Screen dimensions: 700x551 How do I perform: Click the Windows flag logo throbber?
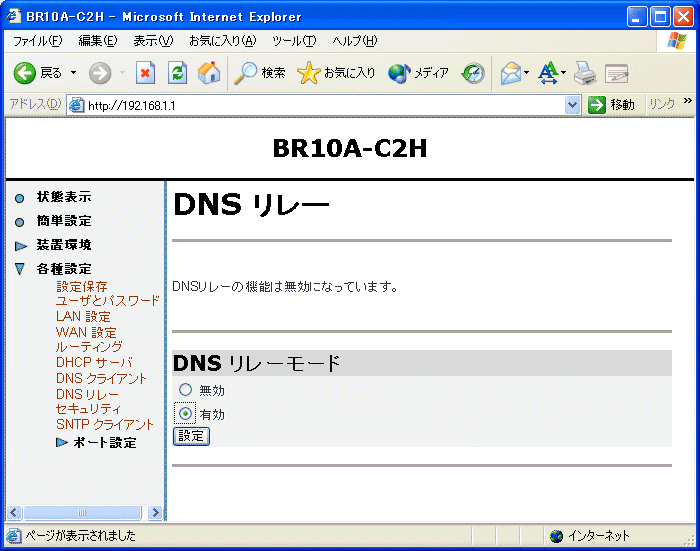pyautogui.click(x=676, y=41)
